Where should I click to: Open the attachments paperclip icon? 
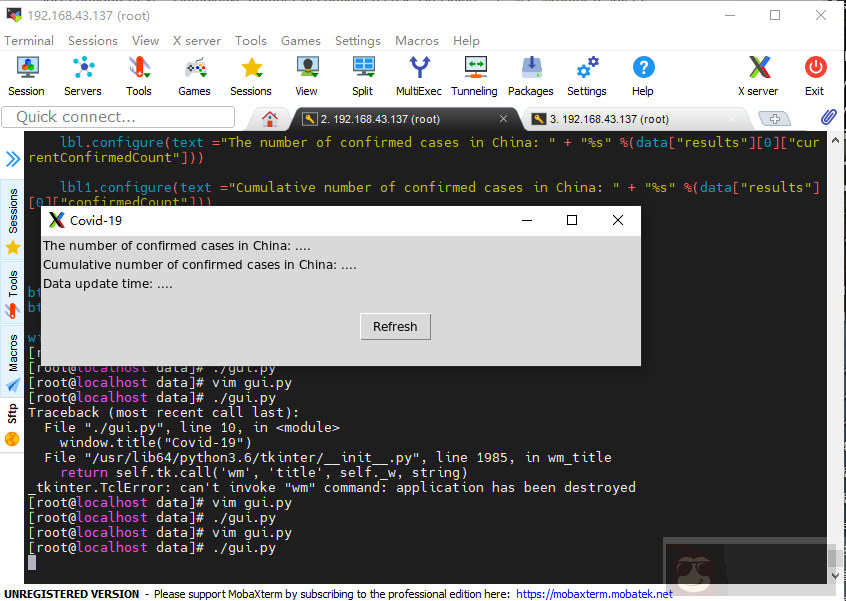827,116
